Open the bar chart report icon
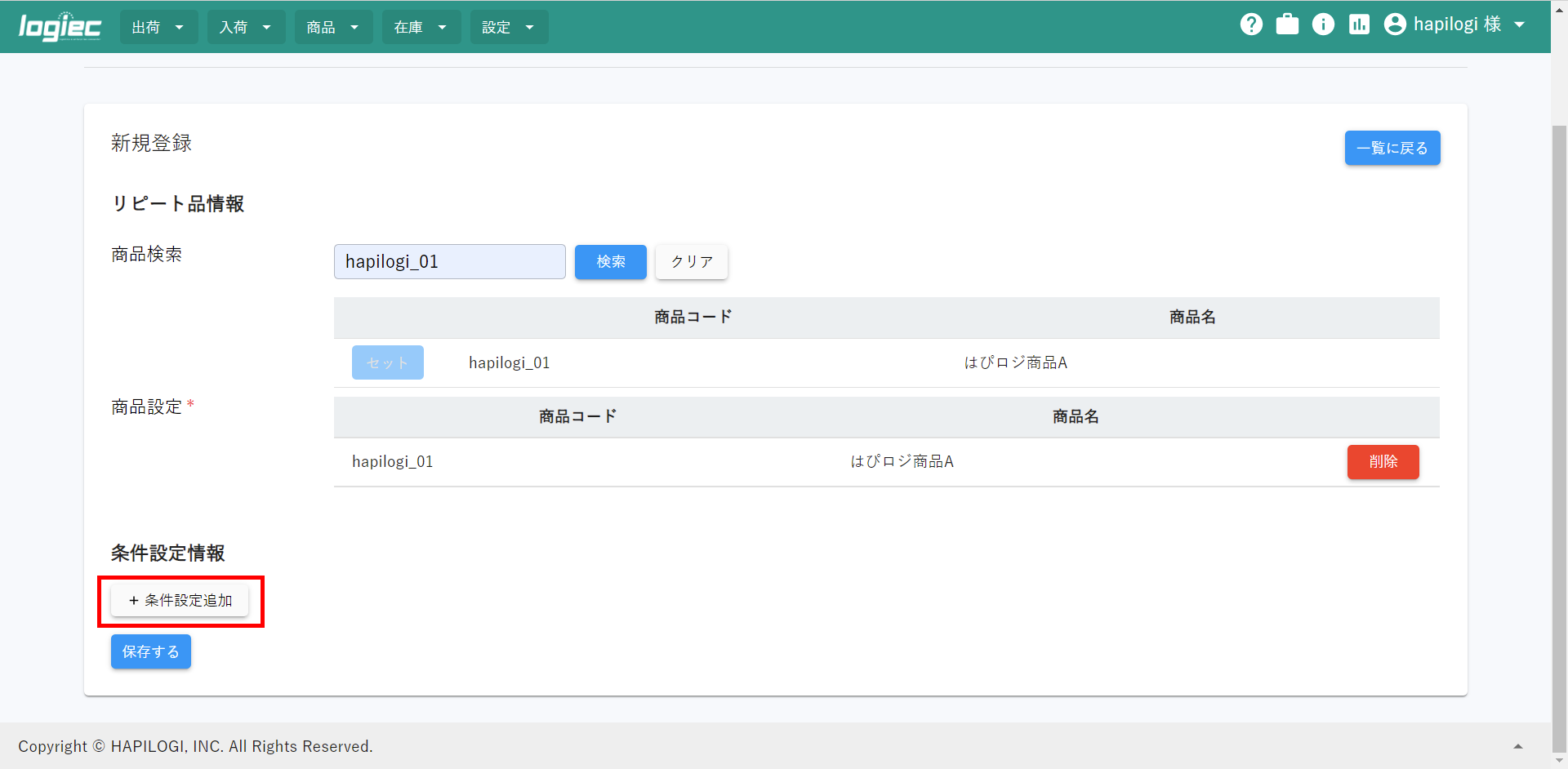This screenshot has width=1568, height=769. click(x=1359, y=24)
